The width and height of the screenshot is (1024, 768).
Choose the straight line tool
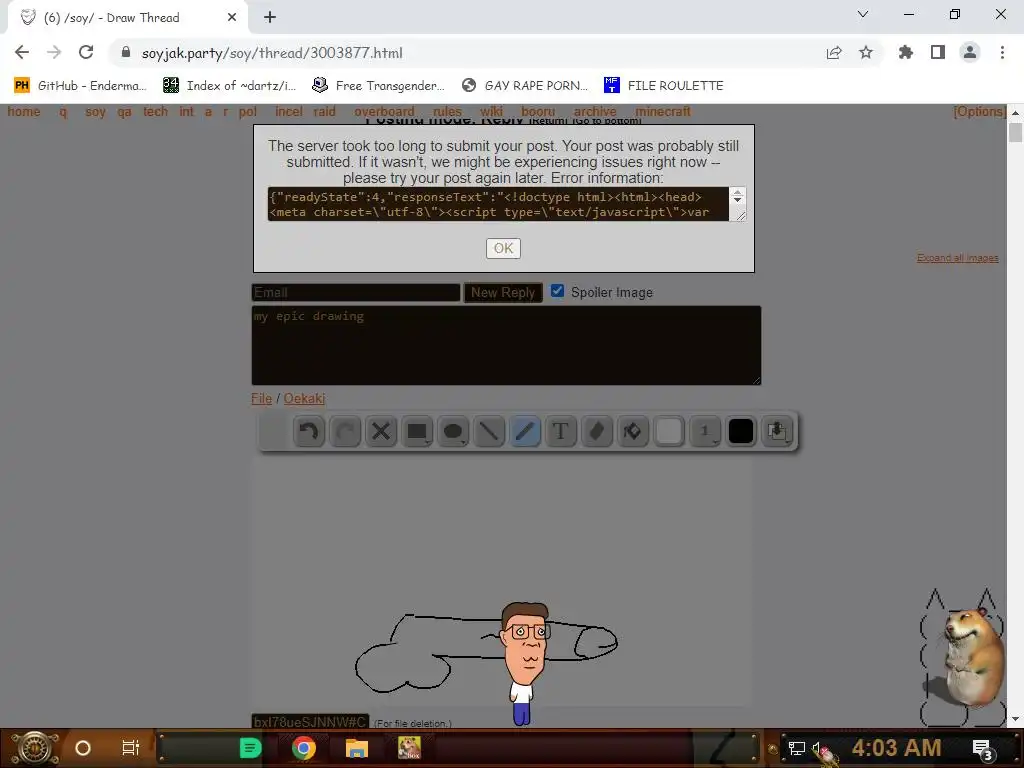click(489, 431)
